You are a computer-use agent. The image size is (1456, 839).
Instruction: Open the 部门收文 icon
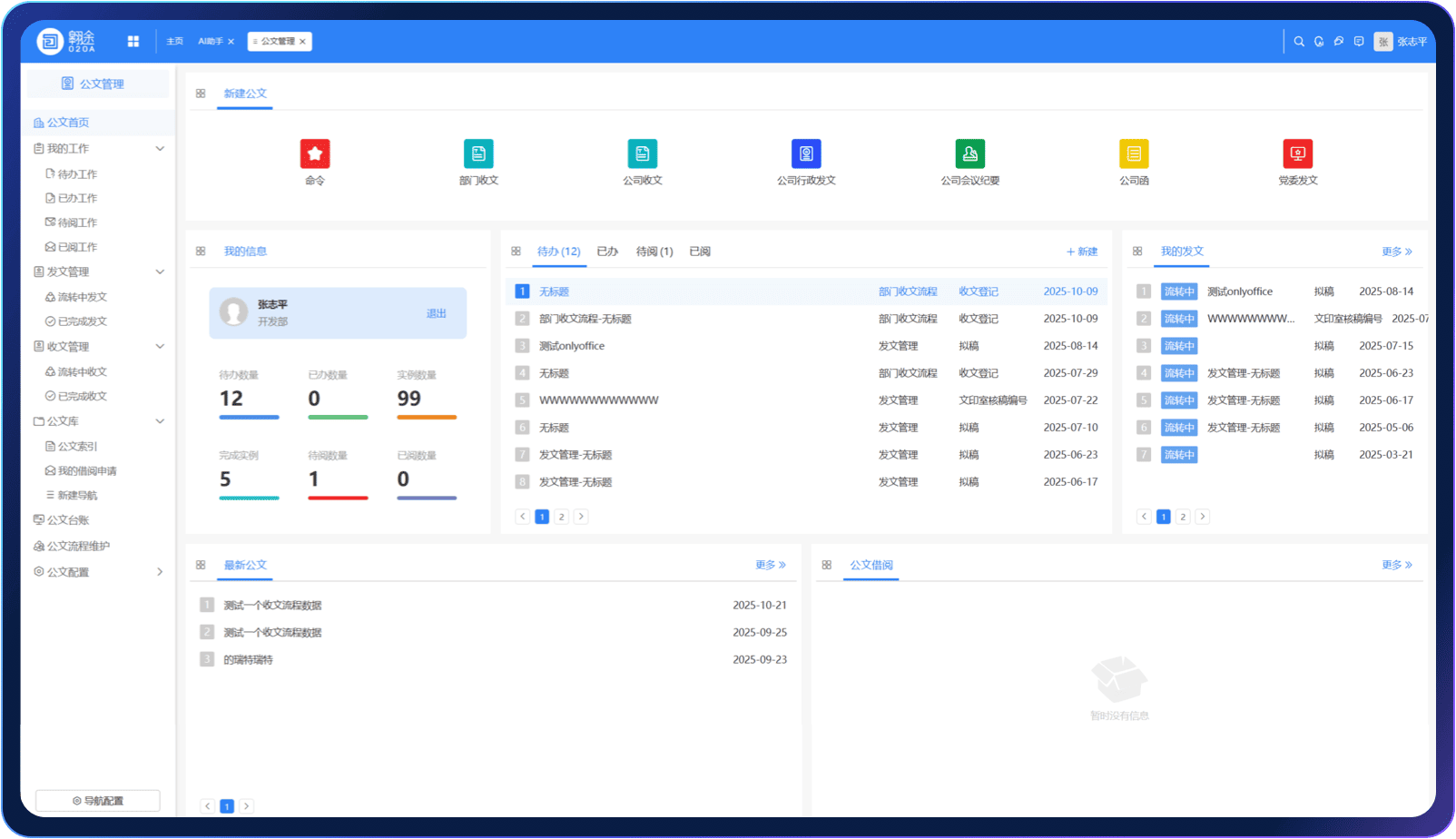point(478,153)
